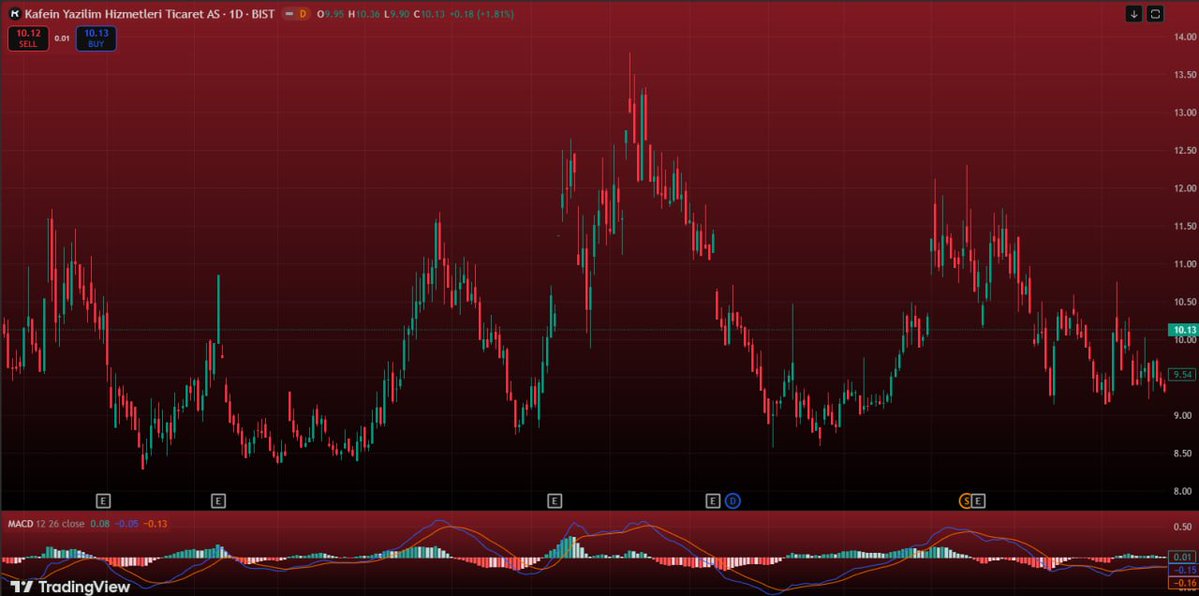The width and height of the screenshot is (1199, 596).
Task: Click the Kafein ticker logo icon
Action: pyautogui.click(x=14, y=14)
